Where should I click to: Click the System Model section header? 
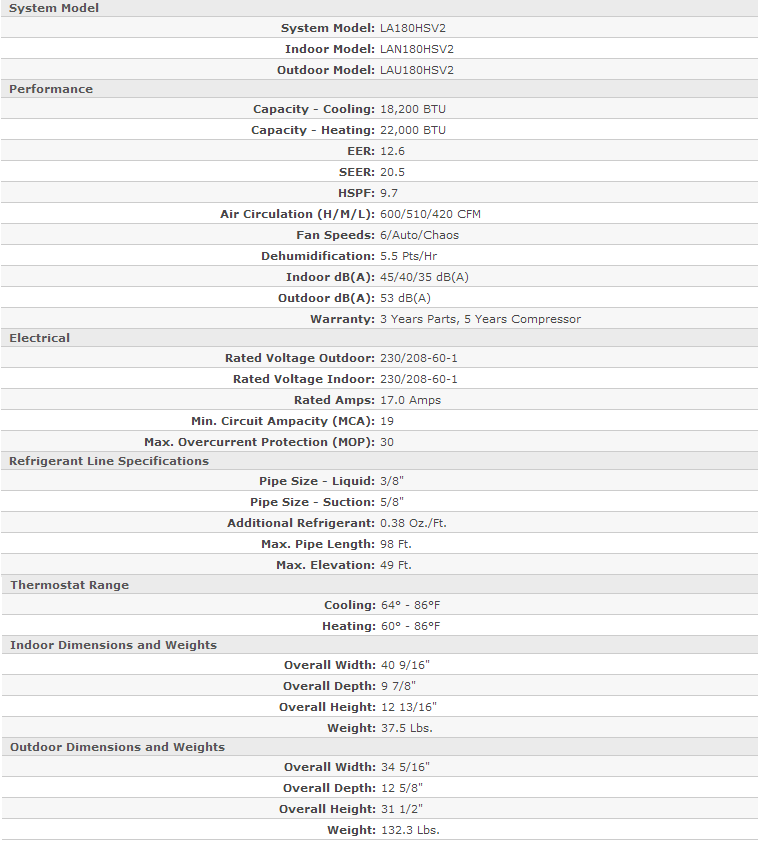(x=54, y=8)
